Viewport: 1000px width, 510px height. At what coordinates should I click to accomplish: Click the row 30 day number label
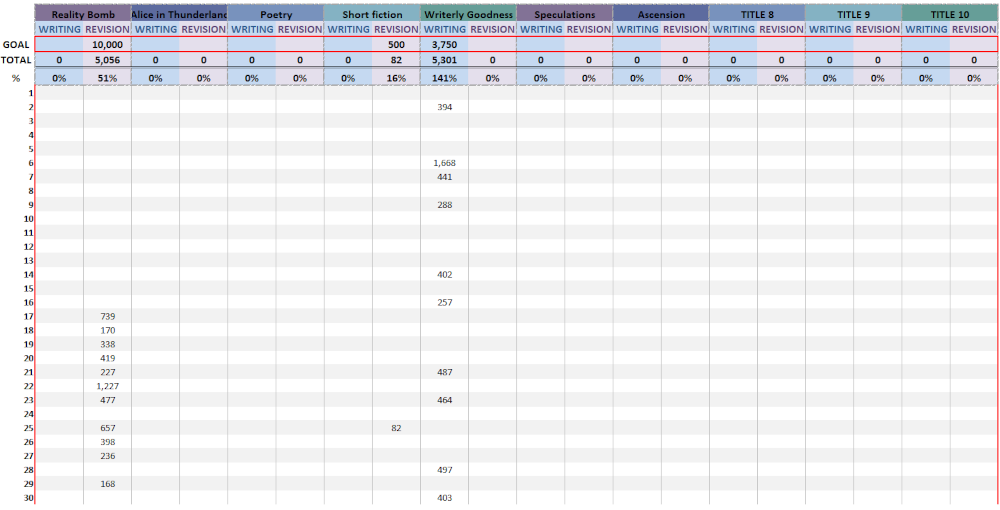(28, 498)
